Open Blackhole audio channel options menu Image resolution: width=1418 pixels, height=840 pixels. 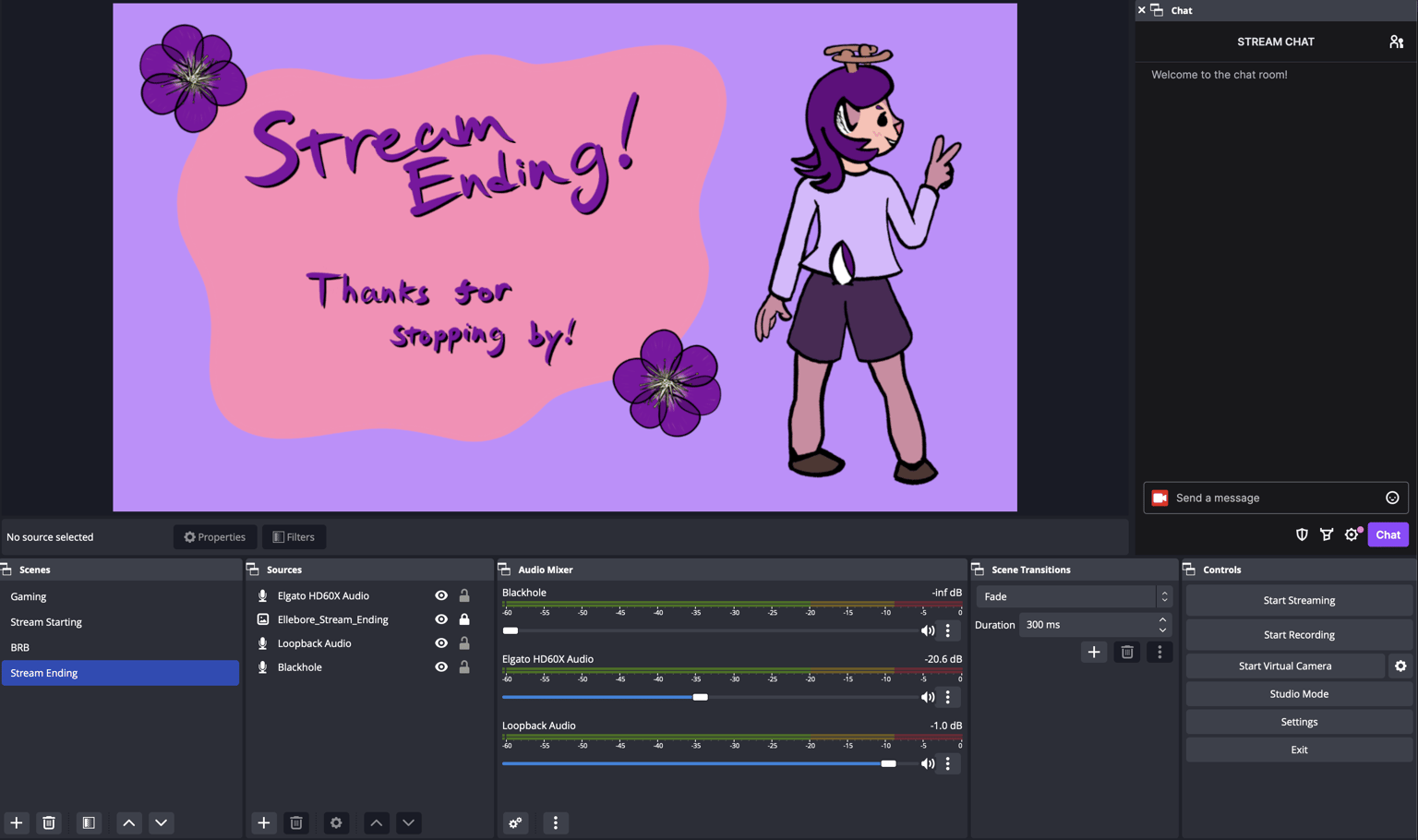coord(948,630)
